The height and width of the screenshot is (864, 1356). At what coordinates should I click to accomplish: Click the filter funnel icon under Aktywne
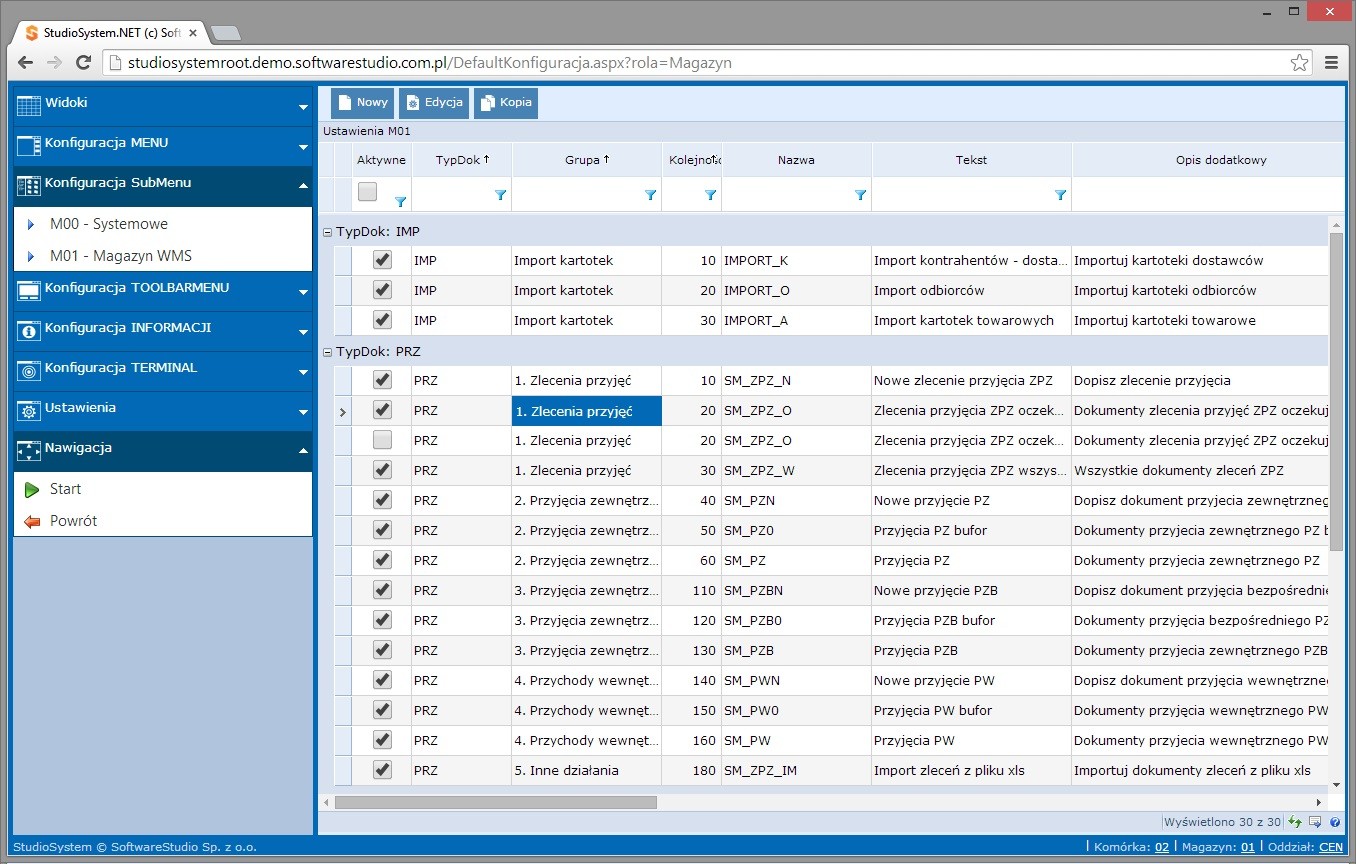click(x=400, y=201)
